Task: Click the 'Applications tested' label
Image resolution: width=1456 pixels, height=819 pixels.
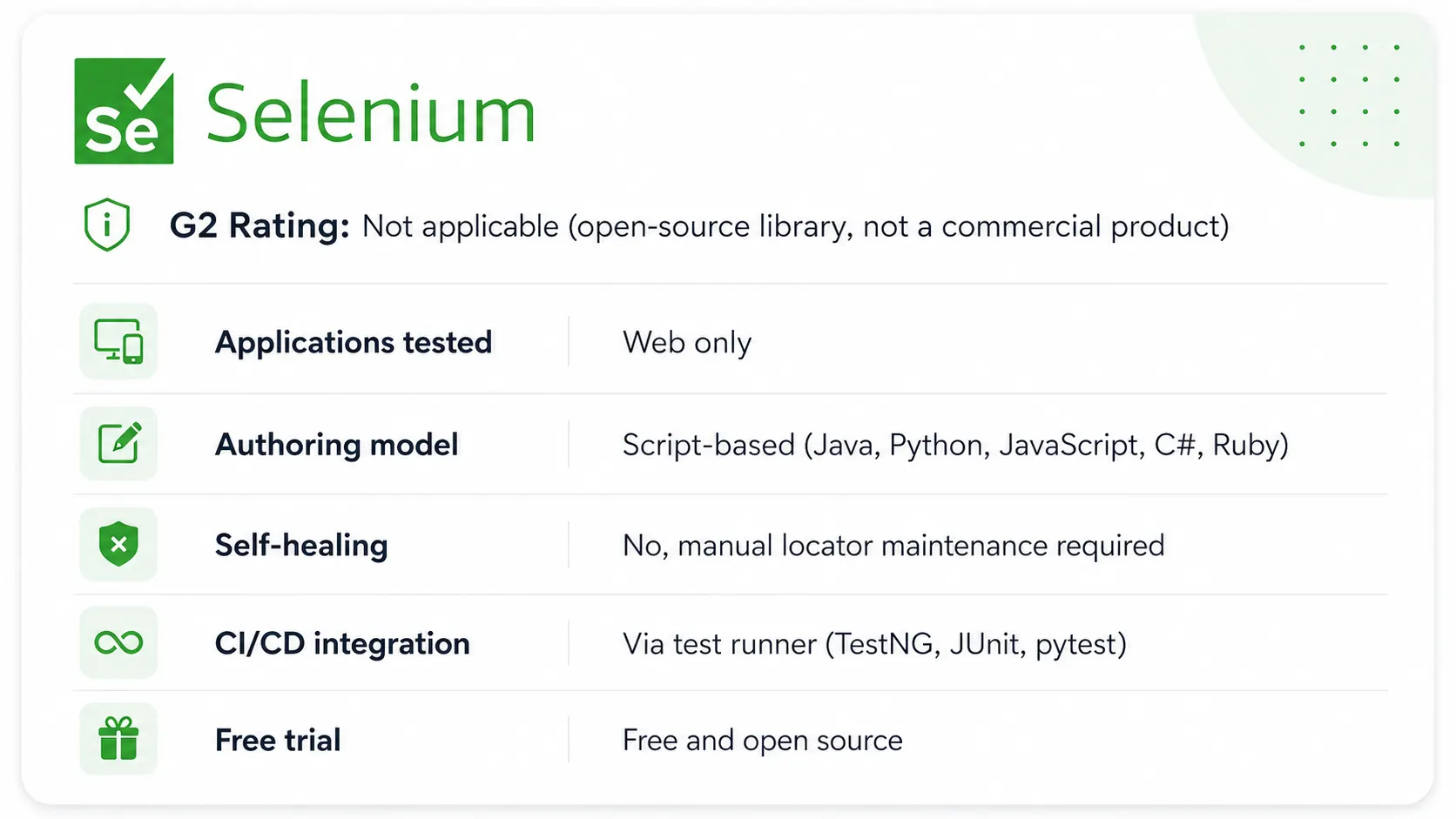Action: pyautogui.click(x=354, y=342)
